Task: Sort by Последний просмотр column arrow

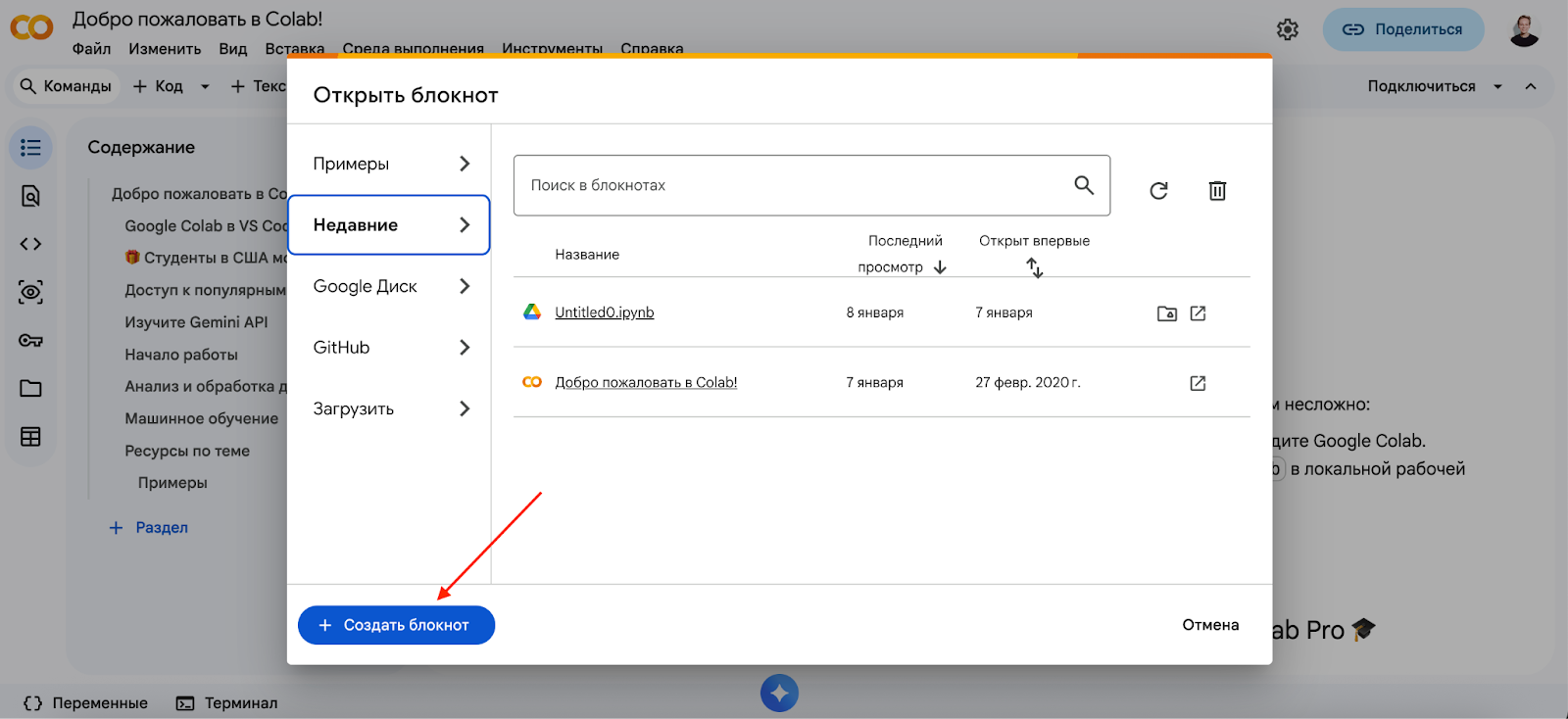Action: click(940, 267)
